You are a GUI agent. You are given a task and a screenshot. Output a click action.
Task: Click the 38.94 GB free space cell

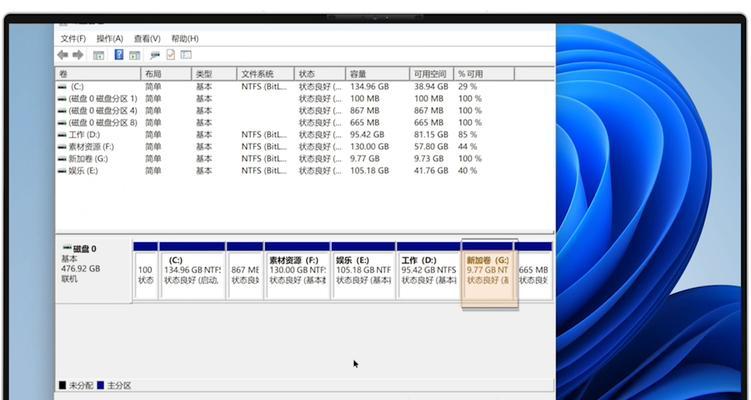click(x=431, y=87)
